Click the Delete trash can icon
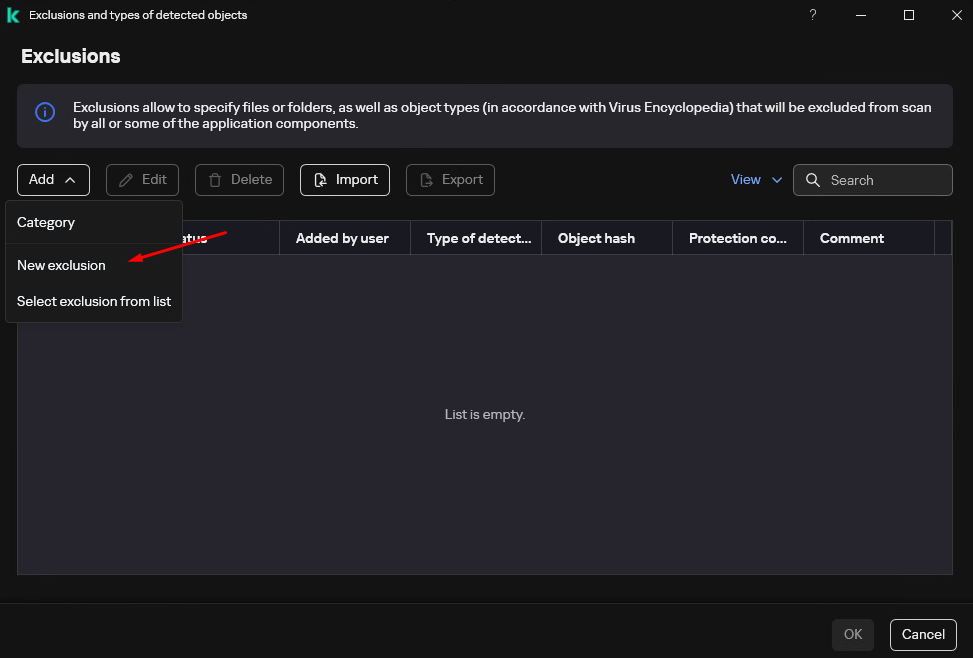This screenshot has width=973, height=658. point(215,180)
